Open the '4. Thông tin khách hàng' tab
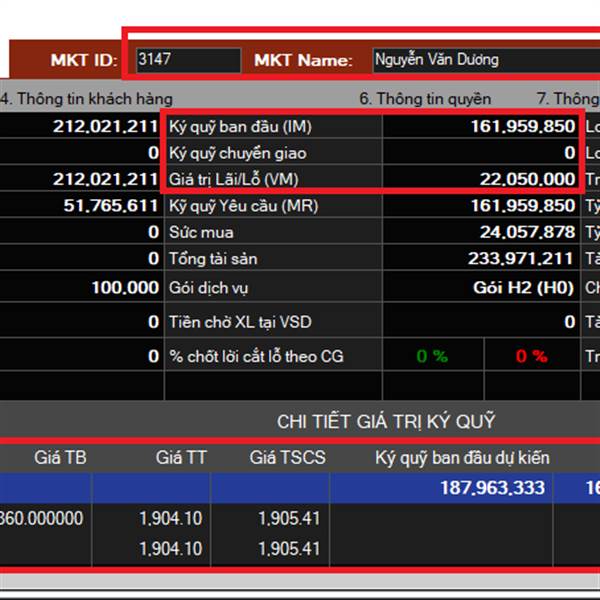Screen dimensions: 600x600 [86, 99]
